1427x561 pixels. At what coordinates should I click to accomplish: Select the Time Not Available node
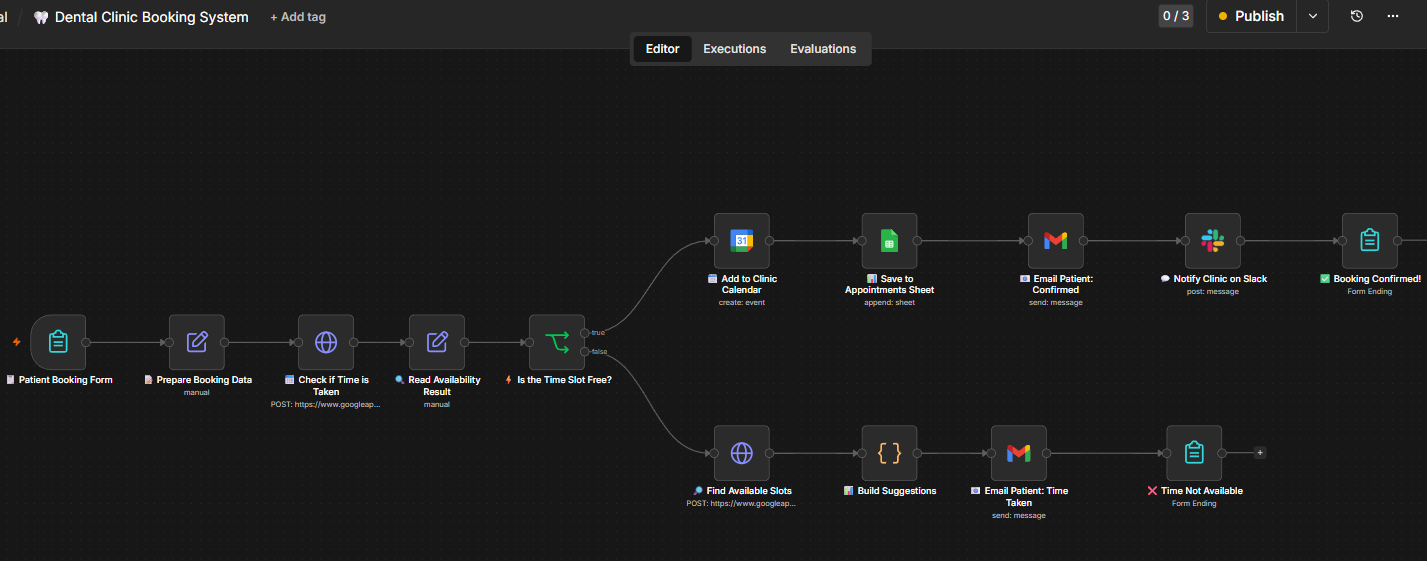click(1194, 453)
